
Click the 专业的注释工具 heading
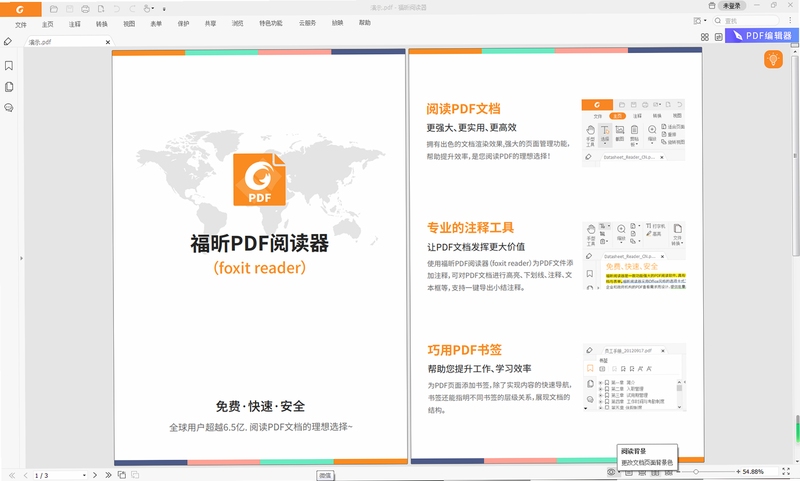coord(470,227)
